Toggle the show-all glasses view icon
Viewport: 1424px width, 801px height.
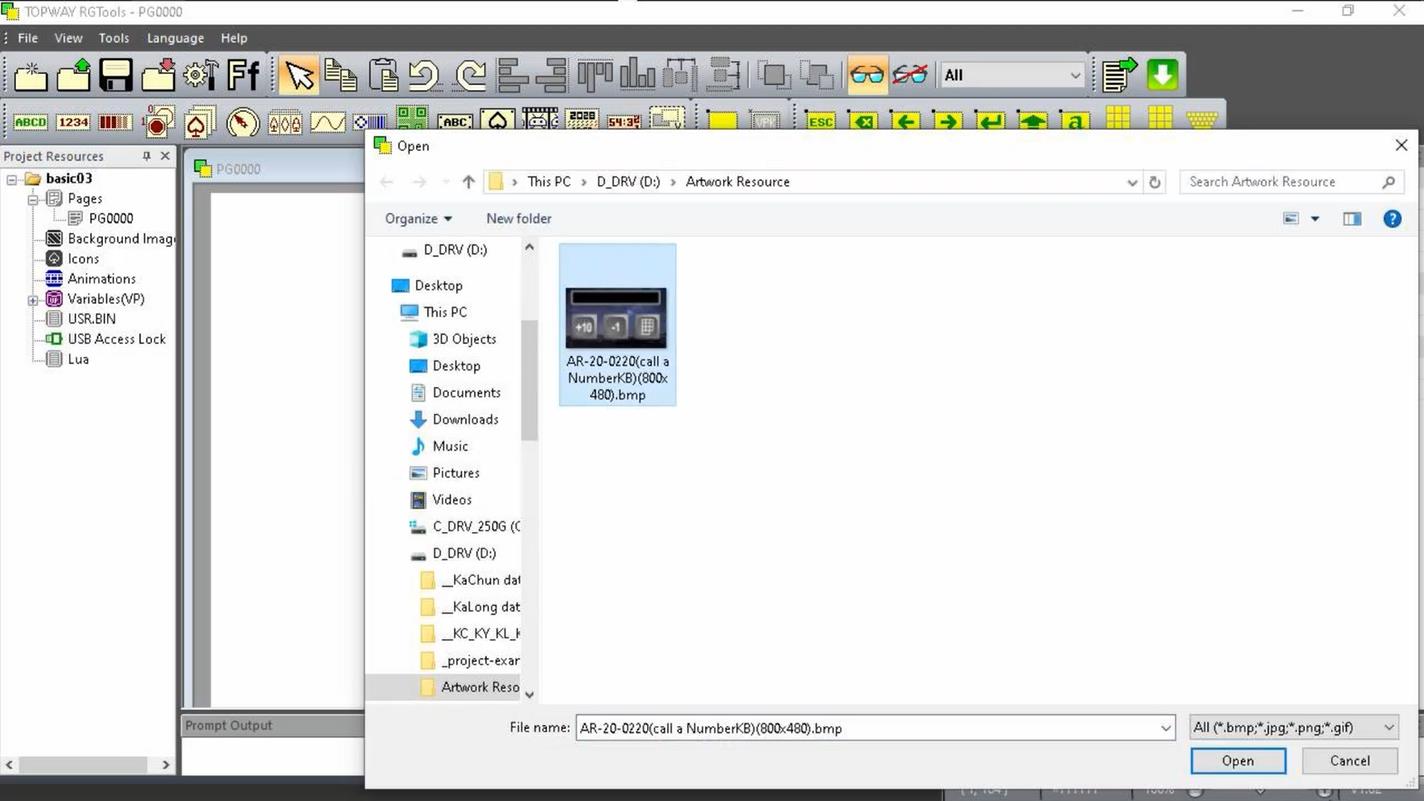click(x=867, y=75)
